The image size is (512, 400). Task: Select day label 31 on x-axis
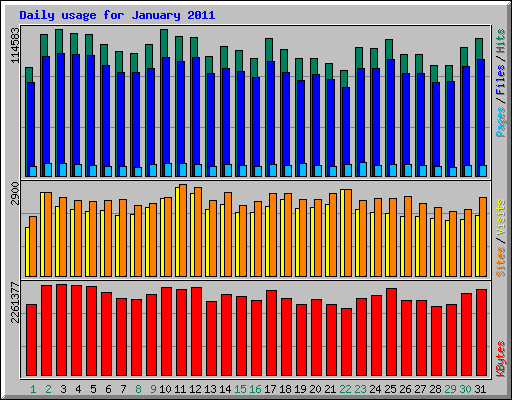coord(480,389)
